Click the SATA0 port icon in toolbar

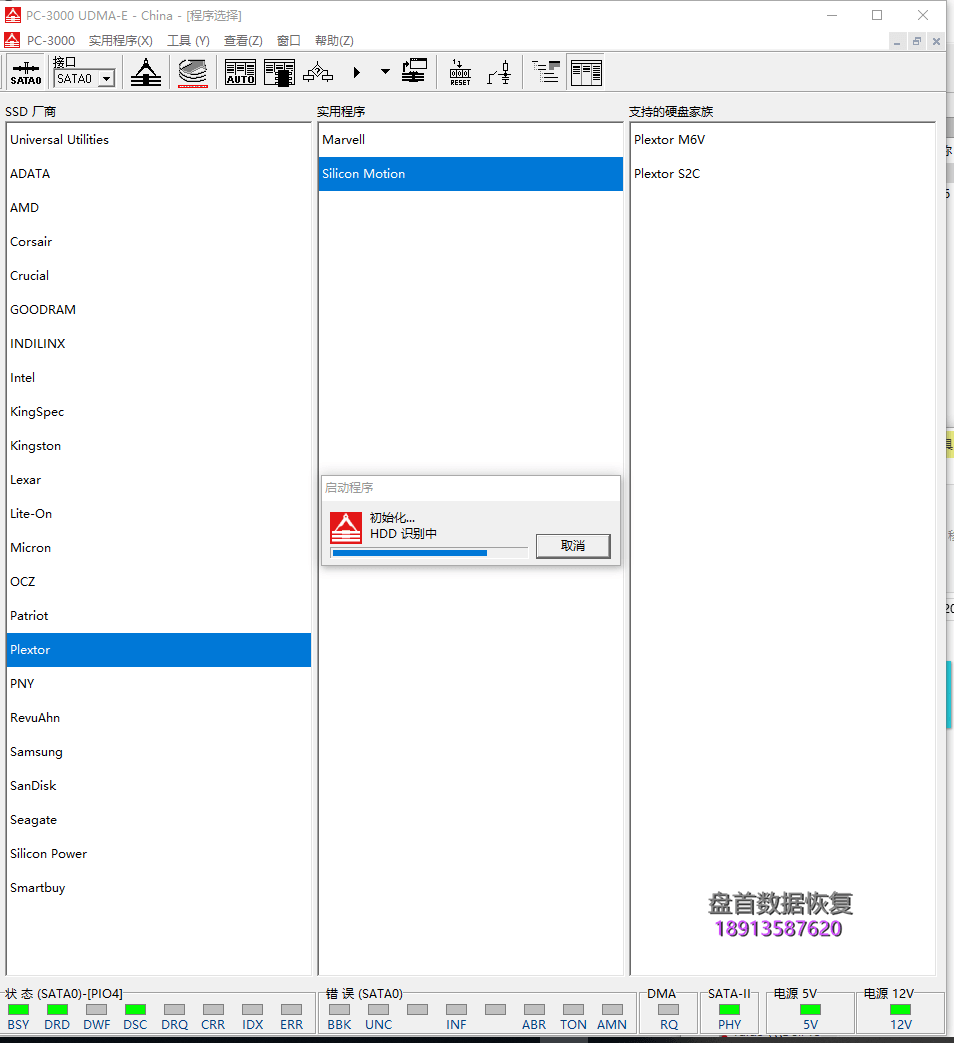(x=26, y=73)
